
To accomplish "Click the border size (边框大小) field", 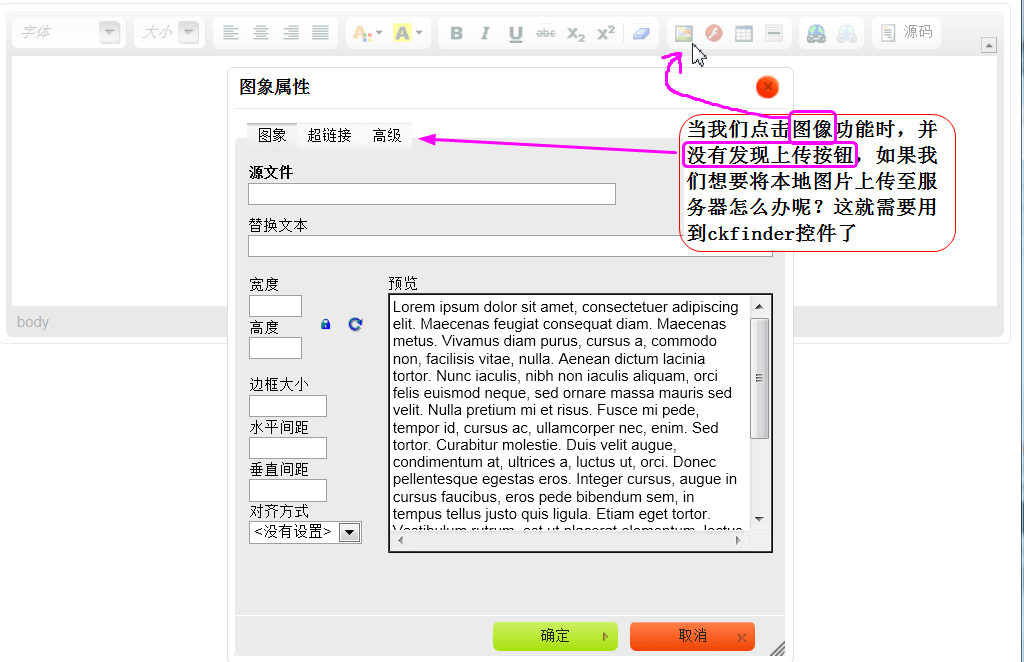I will click(287, 405).
